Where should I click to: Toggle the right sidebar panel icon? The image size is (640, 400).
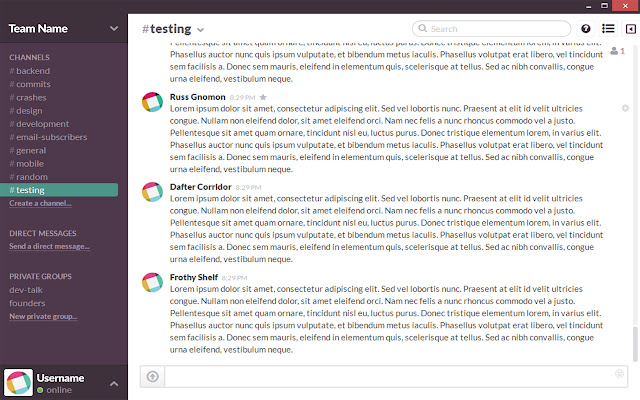pos(629,29)
